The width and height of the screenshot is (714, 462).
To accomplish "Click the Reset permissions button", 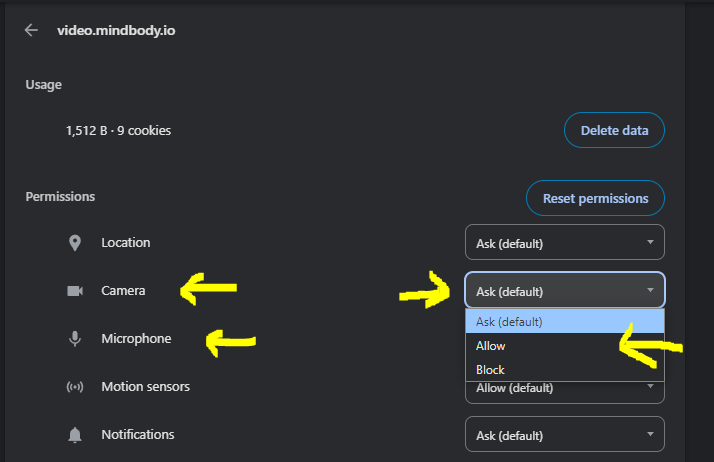I will [595, 198].
